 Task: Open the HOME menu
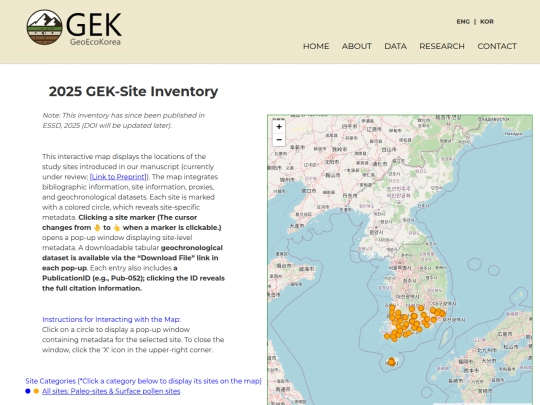pos(316,46)
